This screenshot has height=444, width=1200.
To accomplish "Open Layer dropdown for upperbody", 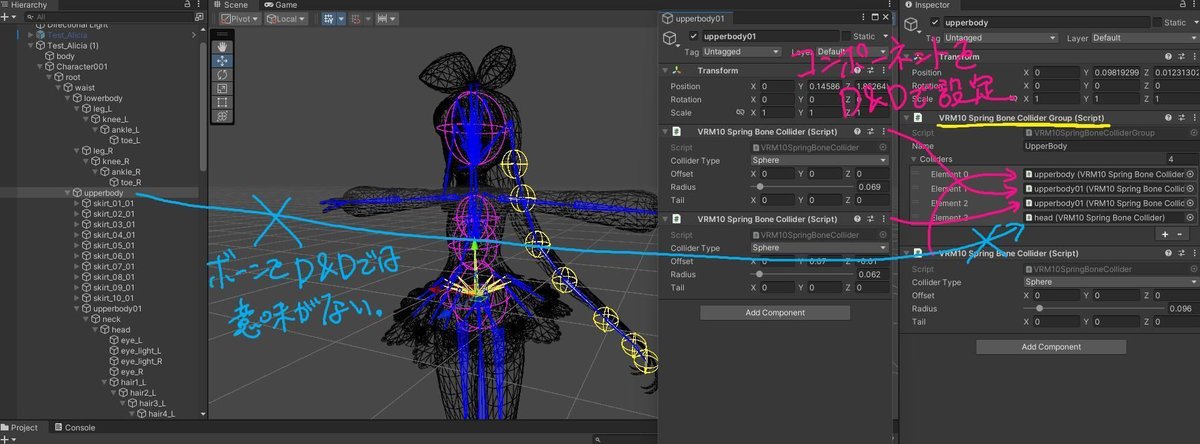I will (1145, 38).
